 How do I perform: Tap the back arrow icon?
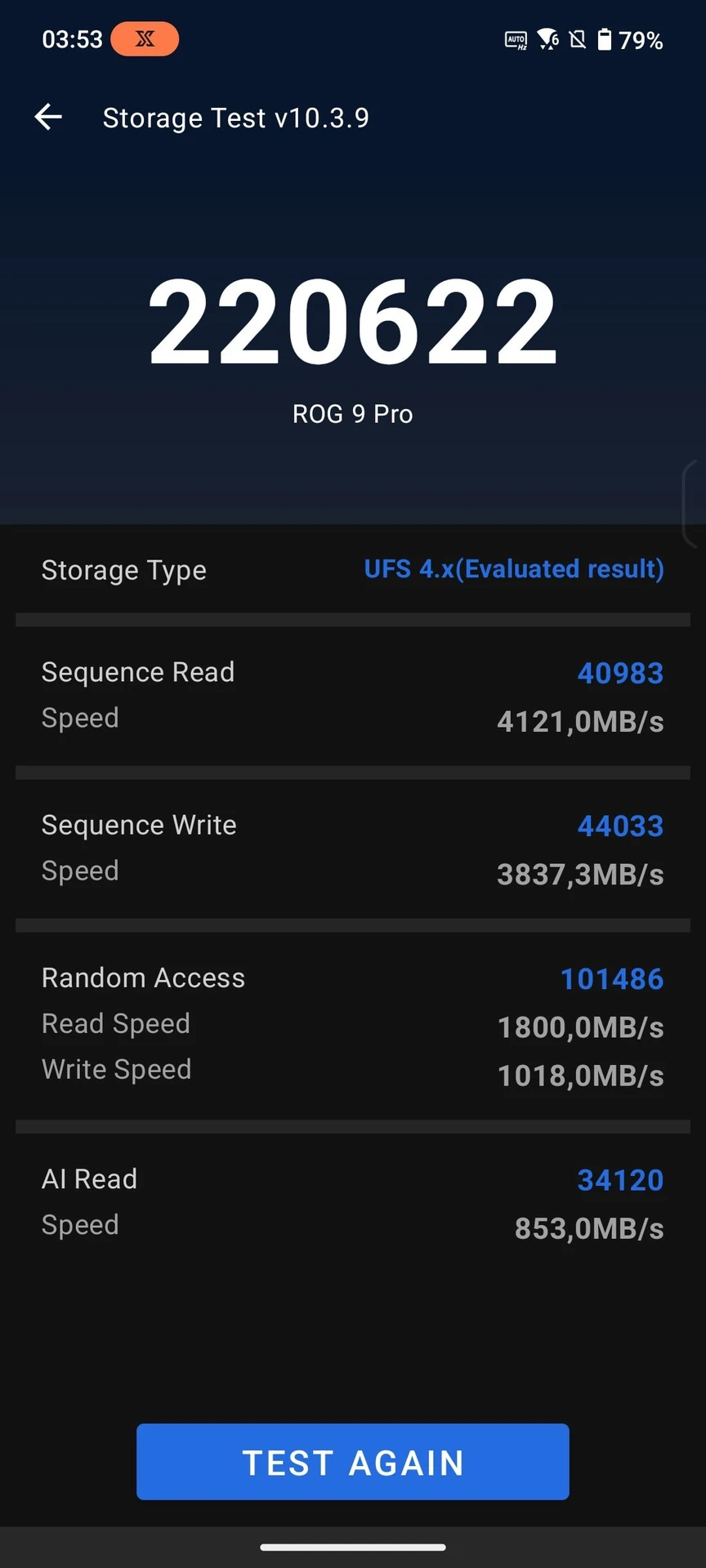(x=48, y=118)
